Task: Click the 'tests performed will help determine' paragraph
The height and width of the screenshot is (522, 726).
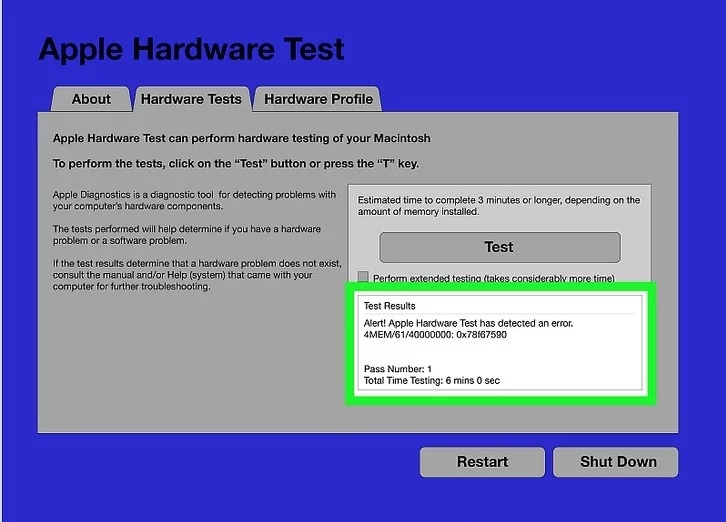Action: 187,235
